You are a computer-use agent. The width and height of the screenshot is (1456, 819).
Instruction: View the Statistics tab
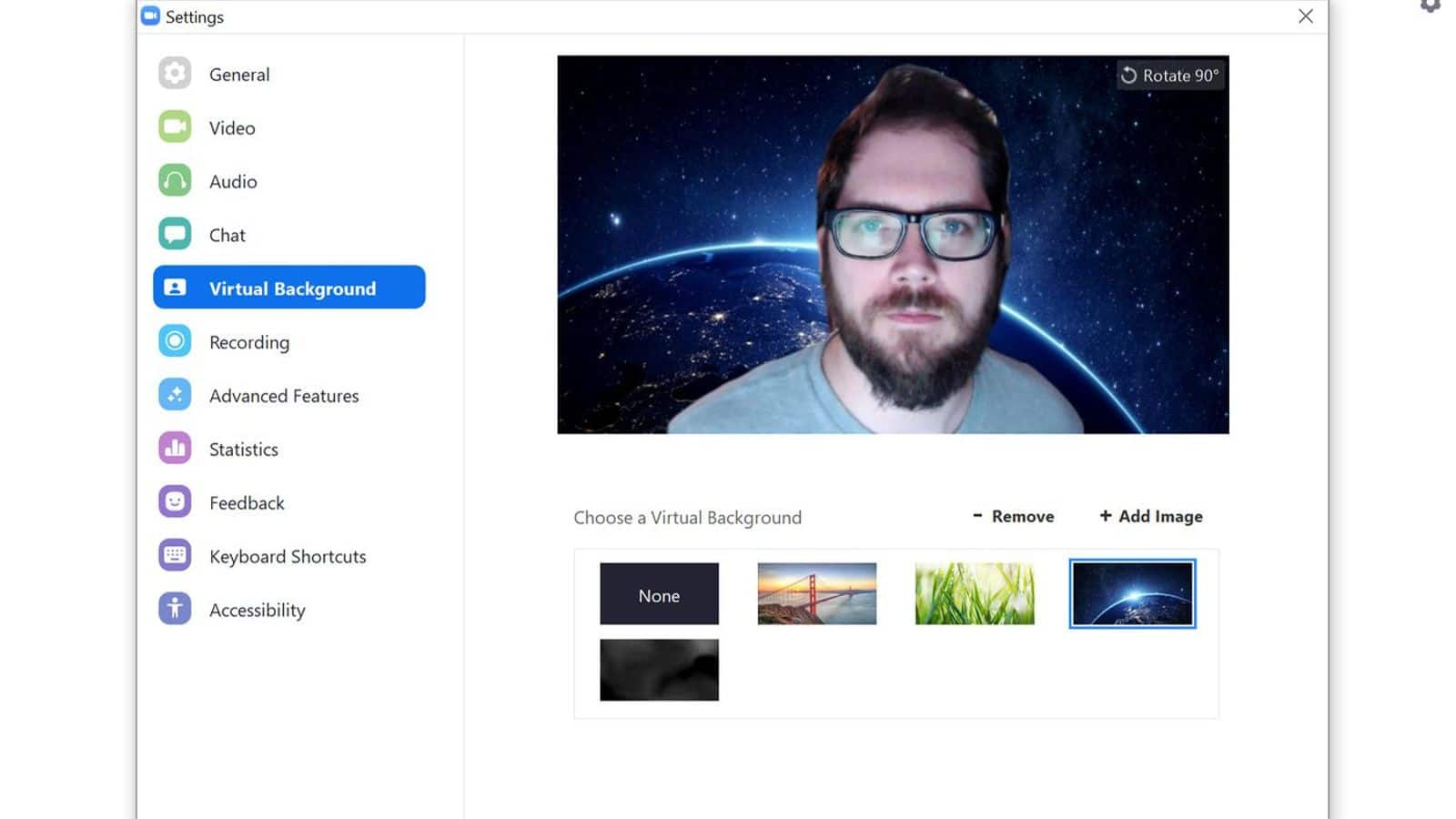pyautogui.click(x=289, y=449)
